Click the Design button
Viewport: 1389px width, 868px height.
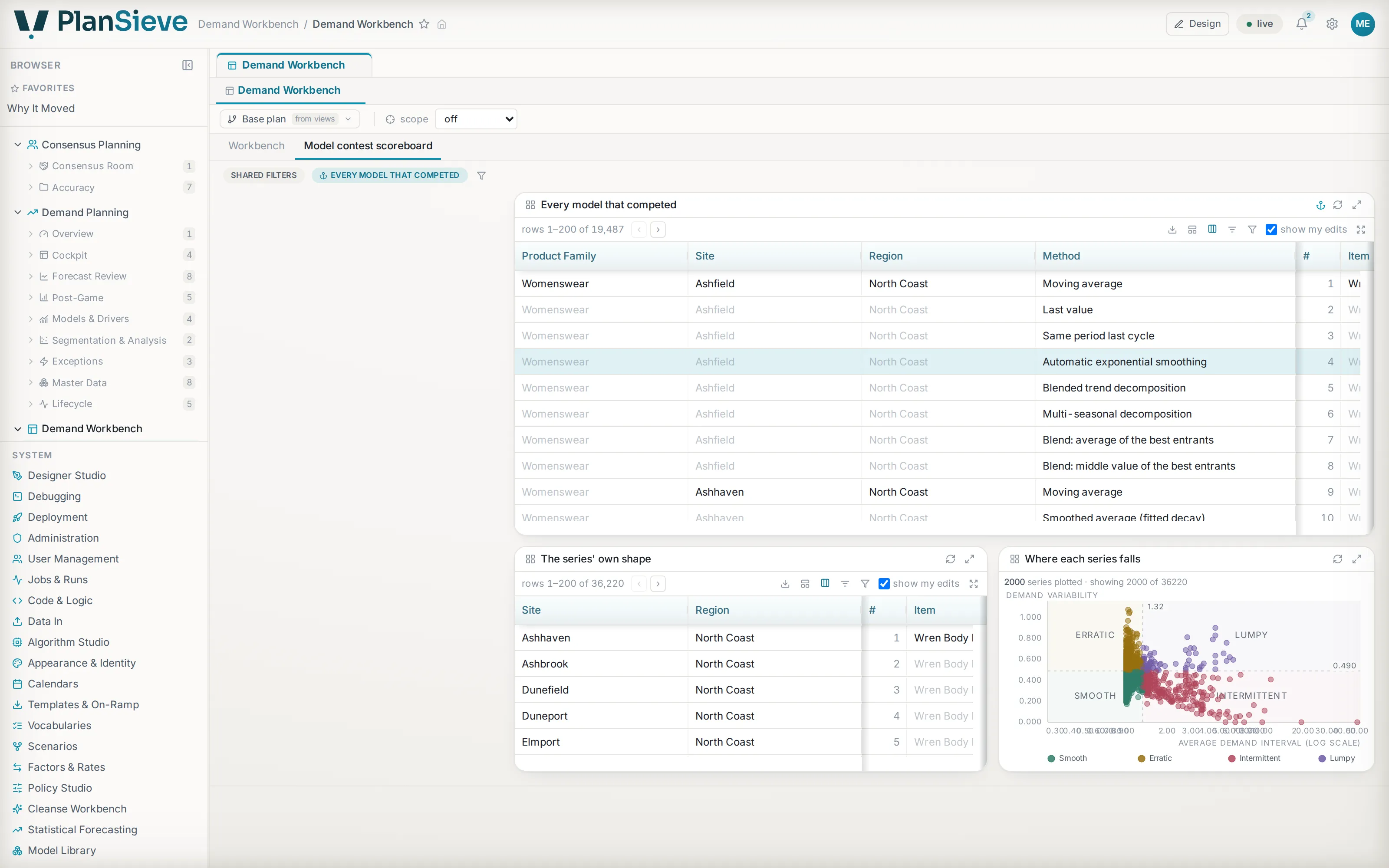(x=1197, y=23)
